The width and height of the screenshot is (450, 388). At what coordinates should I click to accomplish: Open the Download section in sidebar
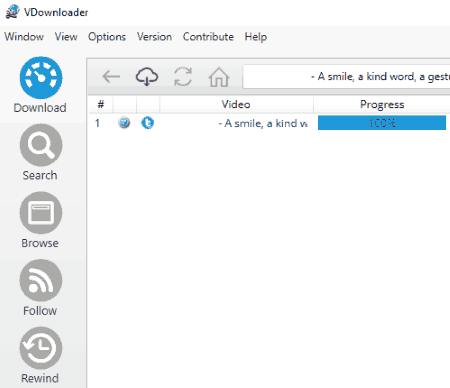point(41,85)
